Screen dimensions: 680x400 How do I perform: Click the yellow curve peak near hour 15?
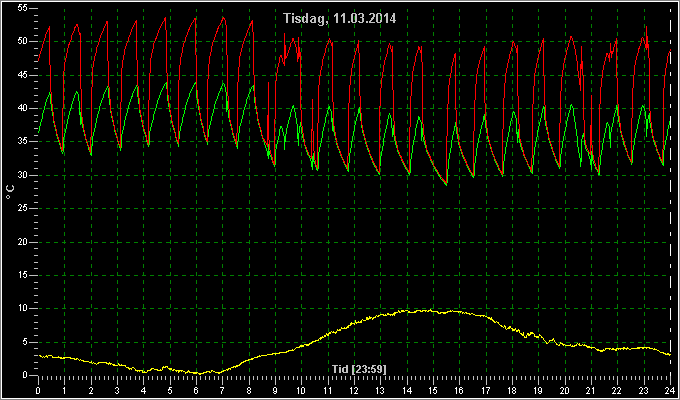coord(429,310)
